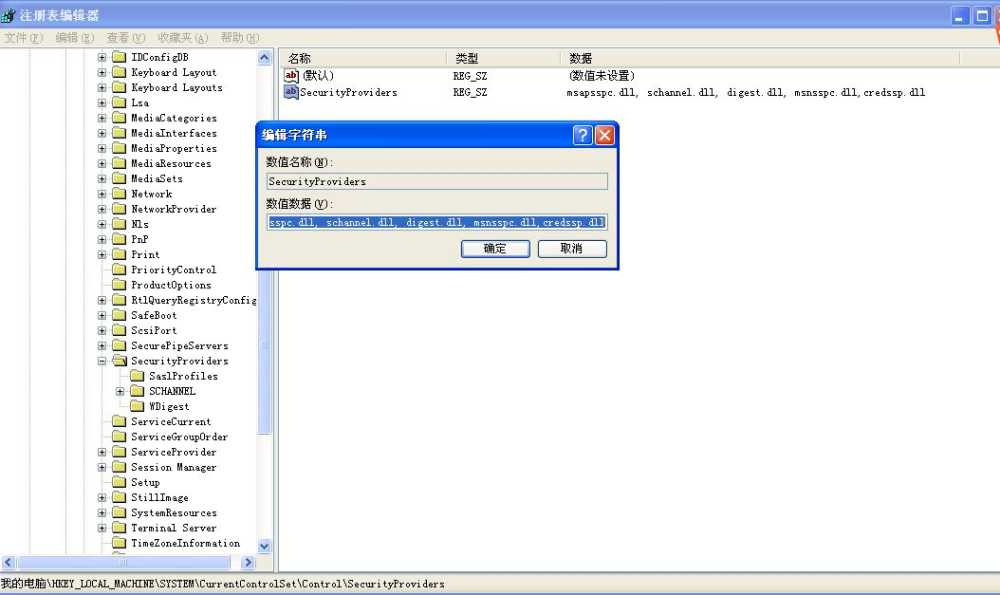Click the tree scrollbar down arrow
Image resolution: width=1000 pixels, height=595 pixels.
263,546
